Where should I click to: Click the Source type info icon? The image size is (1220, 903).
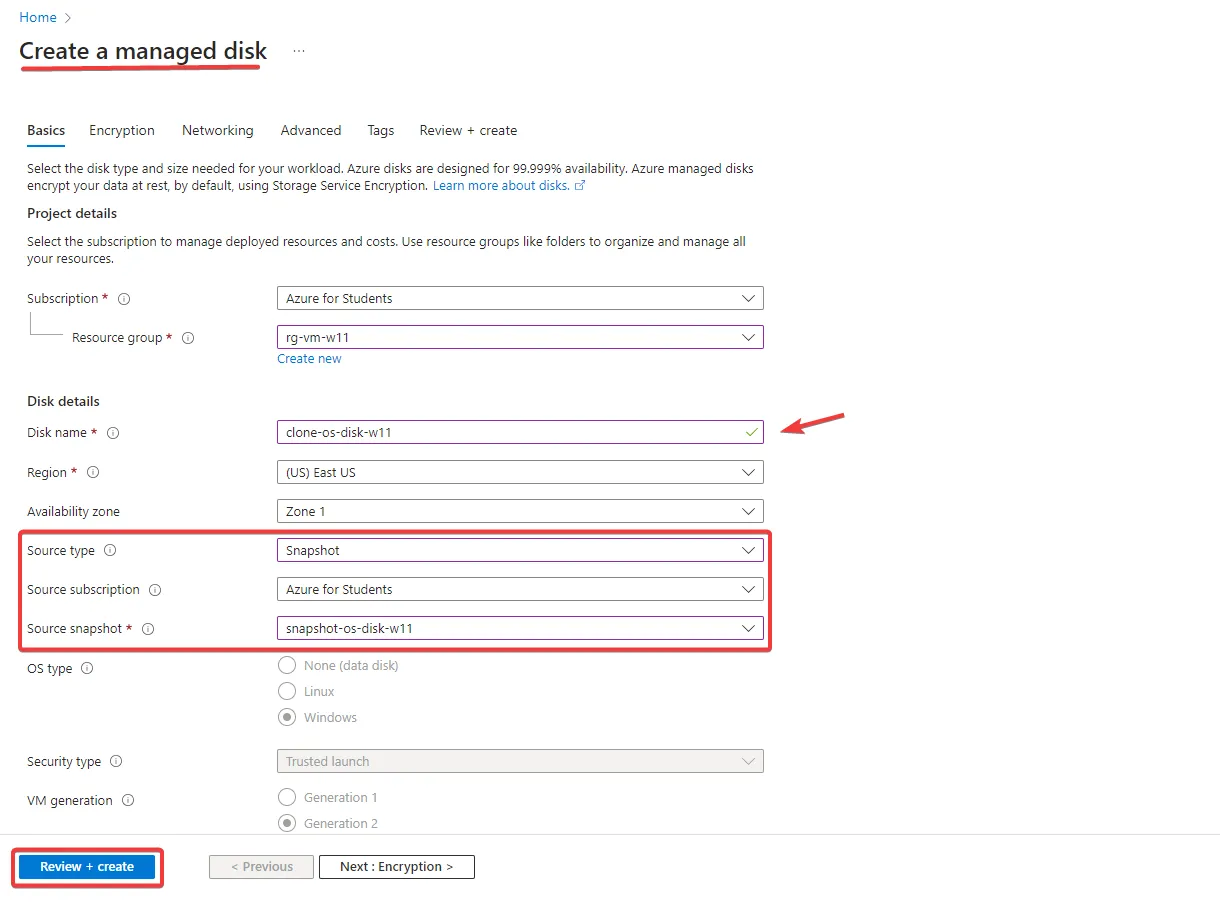[110, 550]
